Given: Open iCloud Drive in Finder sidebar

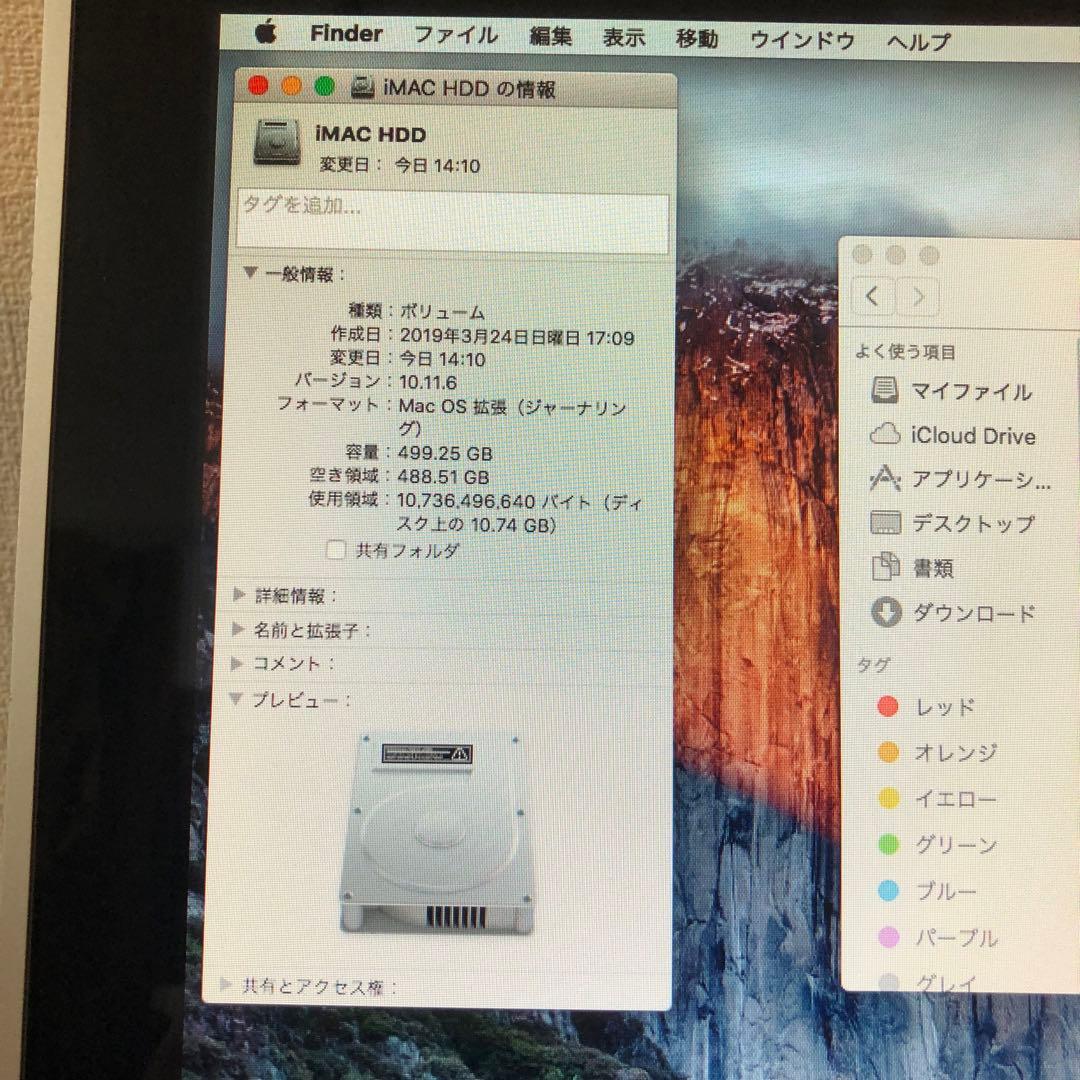Looking at the screenshot, I should [x=953, y=435].
